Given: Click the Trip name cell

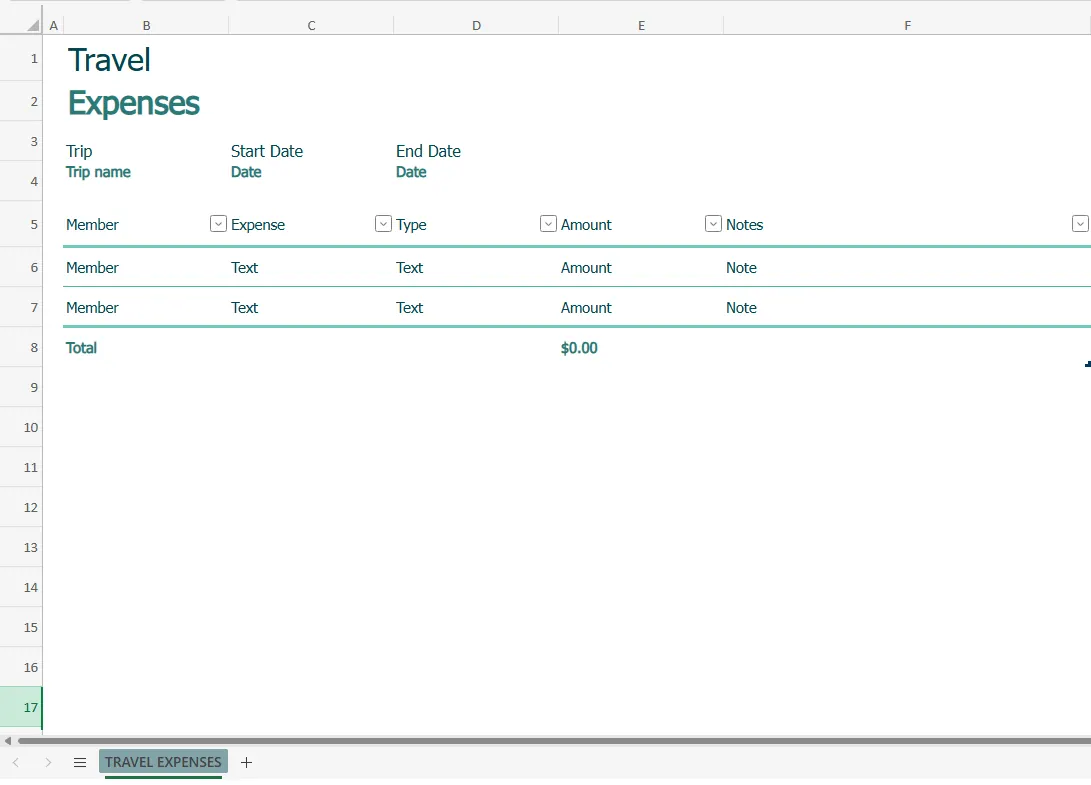Looking at the screenshot, I should click(98, 172).
